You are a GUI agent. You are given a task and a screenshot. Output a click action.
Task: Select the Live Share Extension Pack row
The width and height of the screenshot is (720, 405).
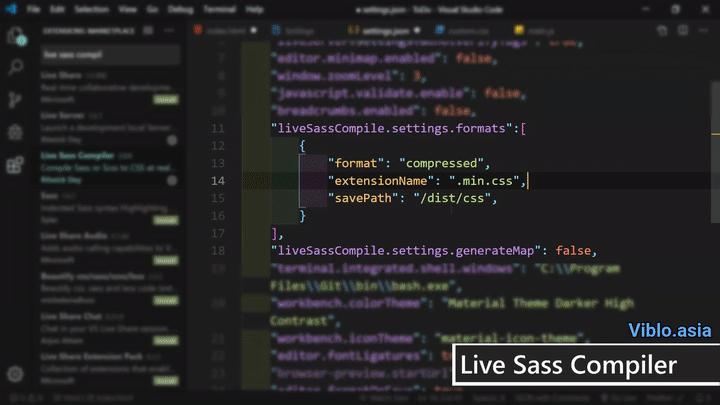tap(110, 368)
